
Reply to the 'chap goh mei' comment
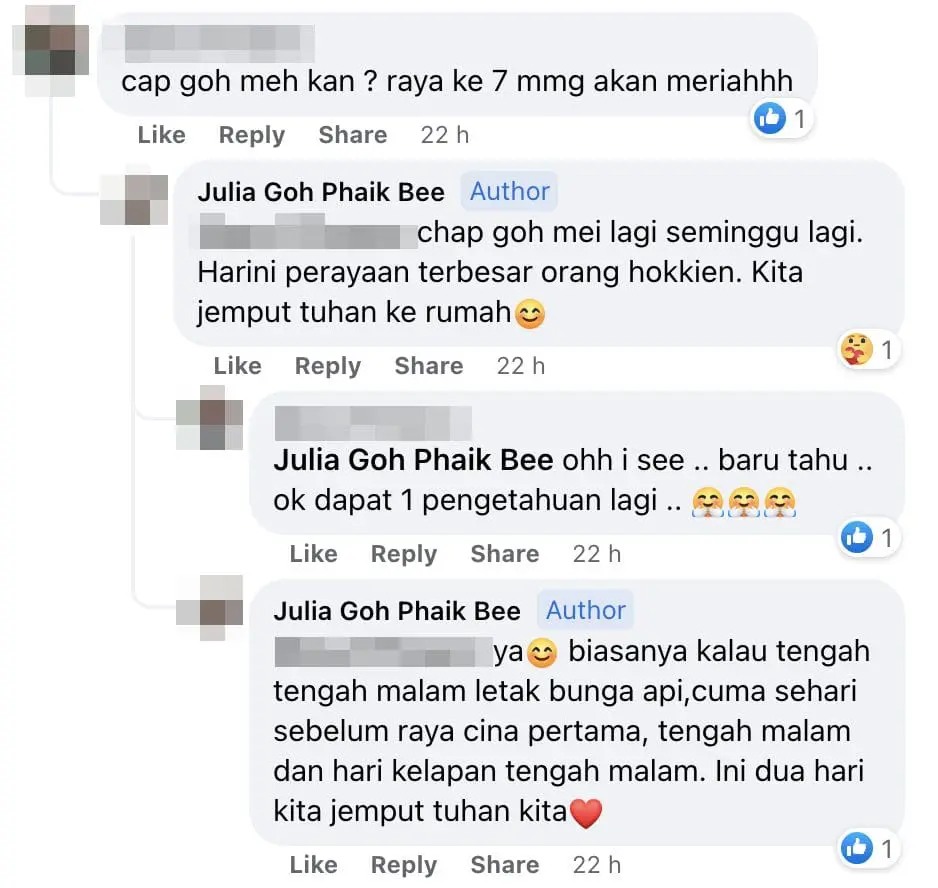pos(328,366)
